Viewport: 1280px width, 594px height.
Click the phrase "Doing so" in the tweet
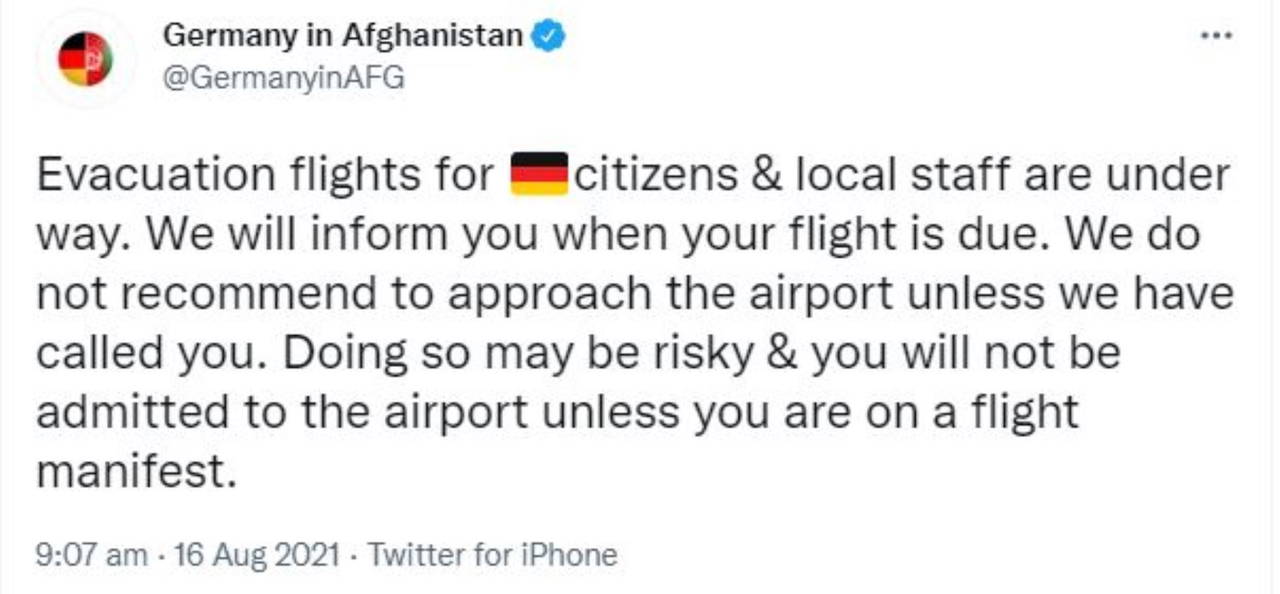click(352, 352)
